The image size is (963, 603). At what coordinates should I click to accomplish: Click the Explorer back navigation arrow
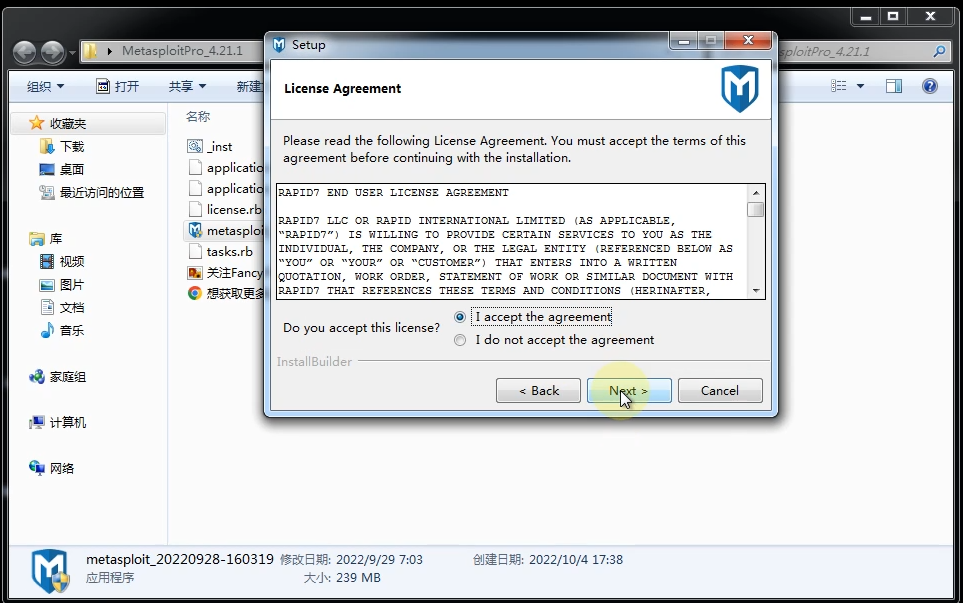(25, 52)
